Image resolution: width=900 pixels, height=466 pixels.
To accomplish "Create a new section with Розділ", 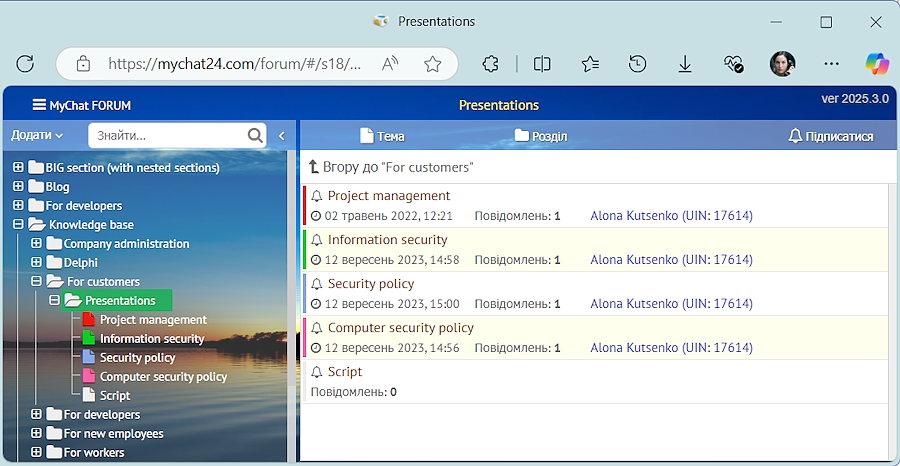I will (x=541, y=136).
